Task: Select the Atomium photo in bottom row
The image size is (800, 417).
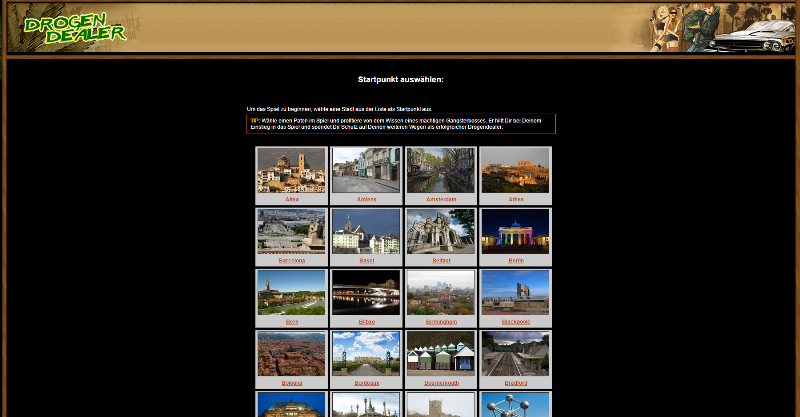Action: [515, 405]
